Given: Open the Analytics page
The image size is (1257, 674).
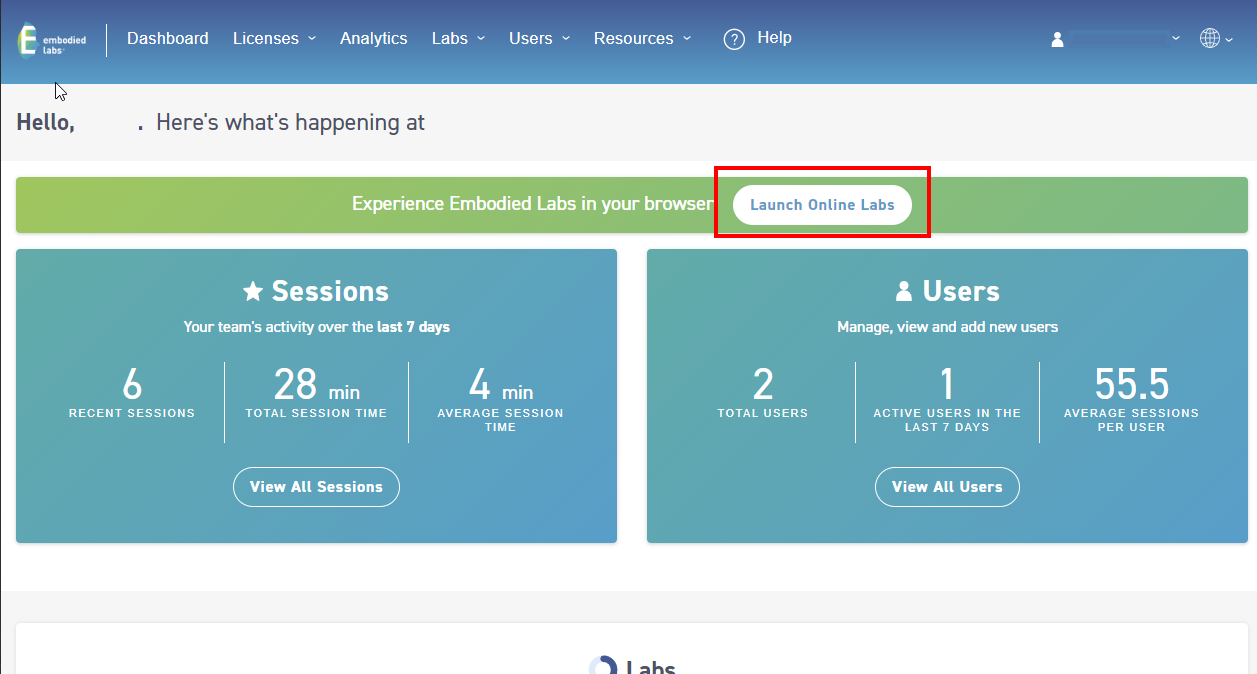Looking at the screenshot, I should pos(374,39).
